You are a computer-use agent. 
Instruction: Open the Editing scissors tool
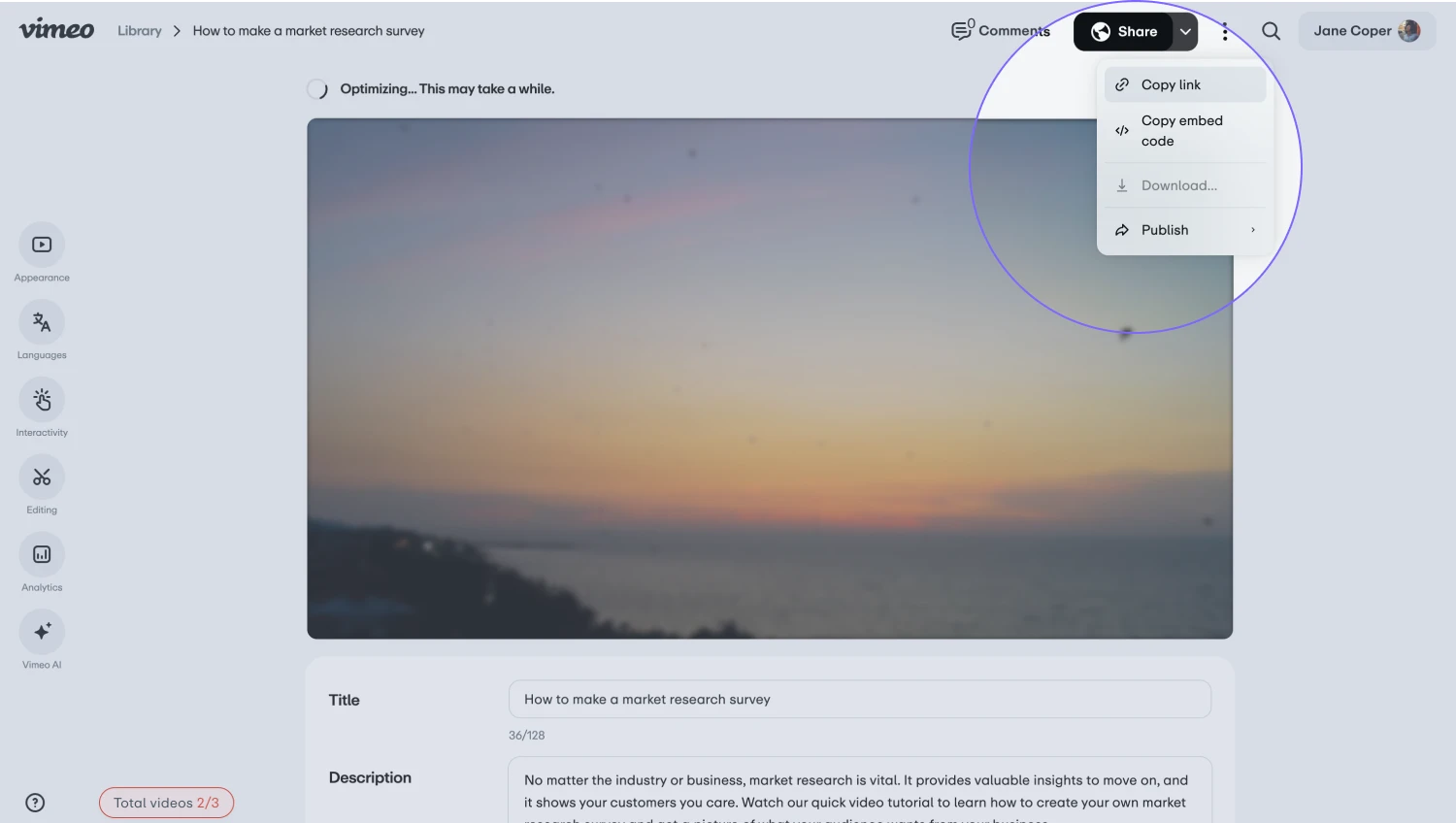coord(42,477)
